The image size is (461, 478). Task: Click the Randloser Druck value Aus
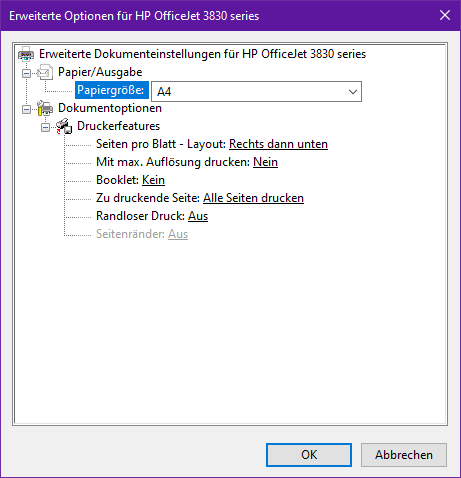coord(198,216)
